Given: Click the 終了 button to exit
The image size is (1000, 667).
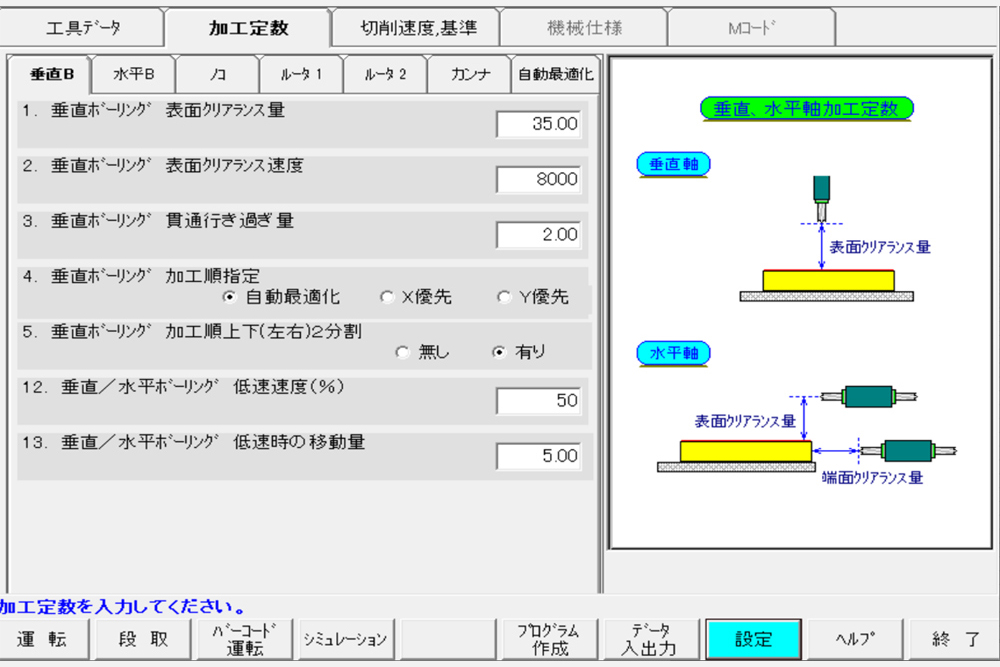Looking at the screenshot, I should click(x=955, y=640).
